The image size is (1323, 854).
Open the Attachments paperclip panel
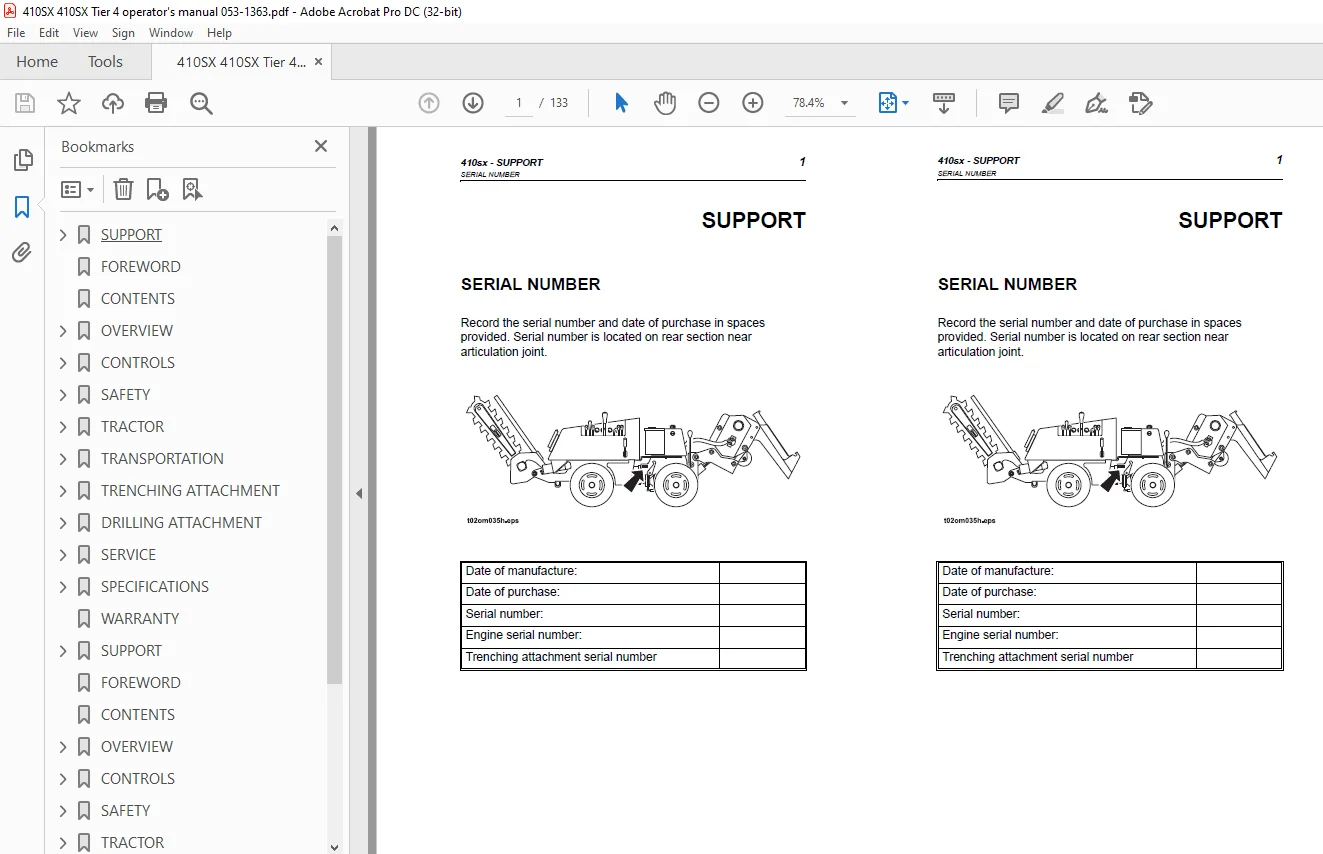pos(22,252)
